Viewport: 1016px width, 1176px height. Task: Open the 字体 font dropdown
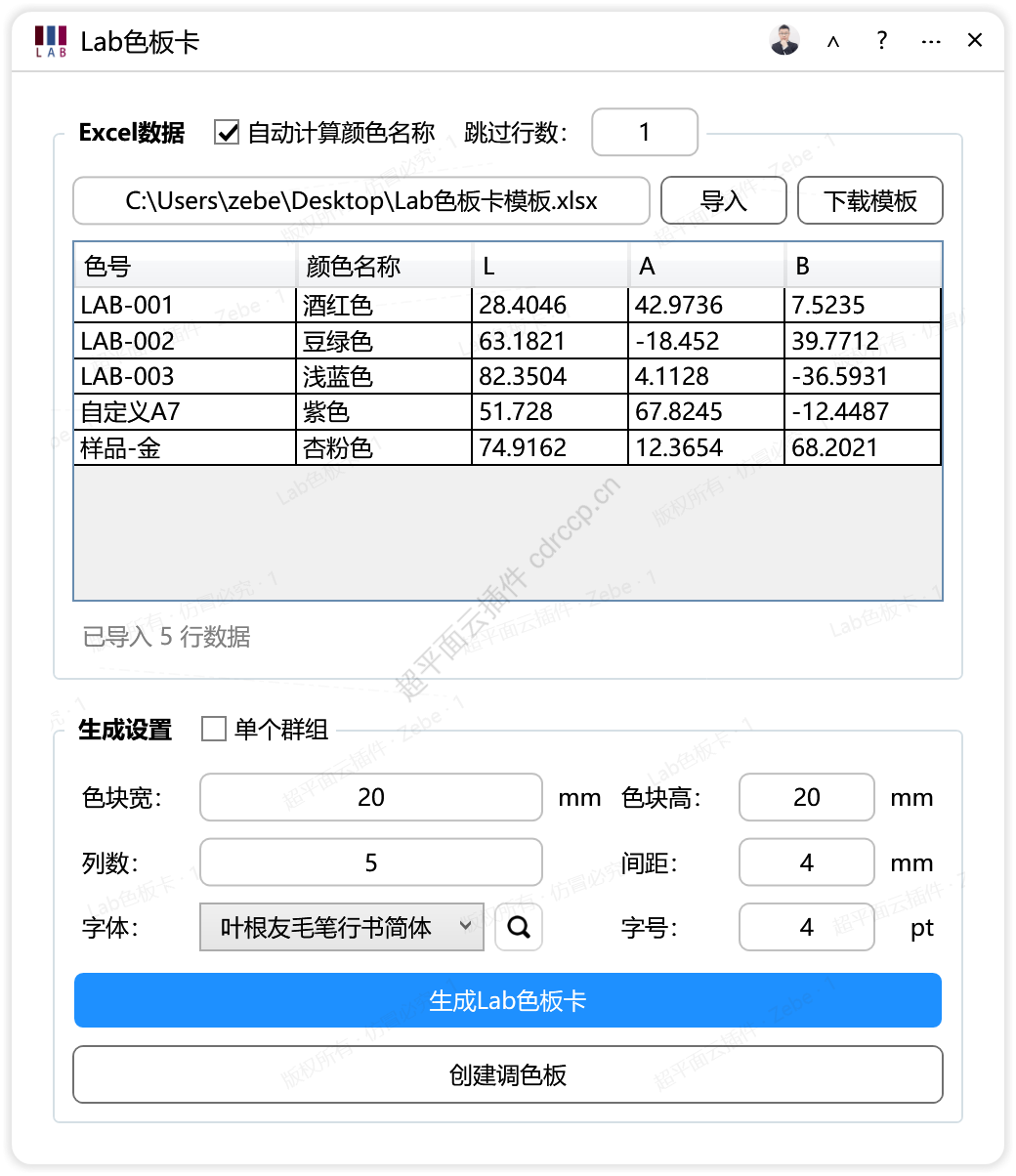coord(342,927)
